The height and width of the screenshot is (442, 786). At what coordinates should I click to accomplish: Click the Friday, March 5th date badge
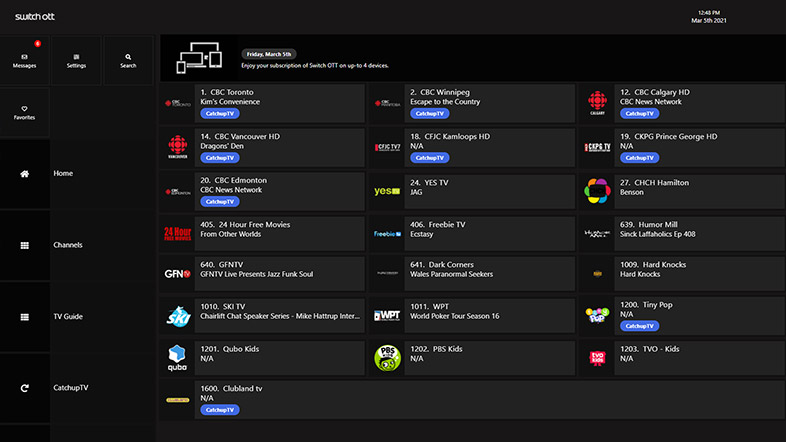269,54
